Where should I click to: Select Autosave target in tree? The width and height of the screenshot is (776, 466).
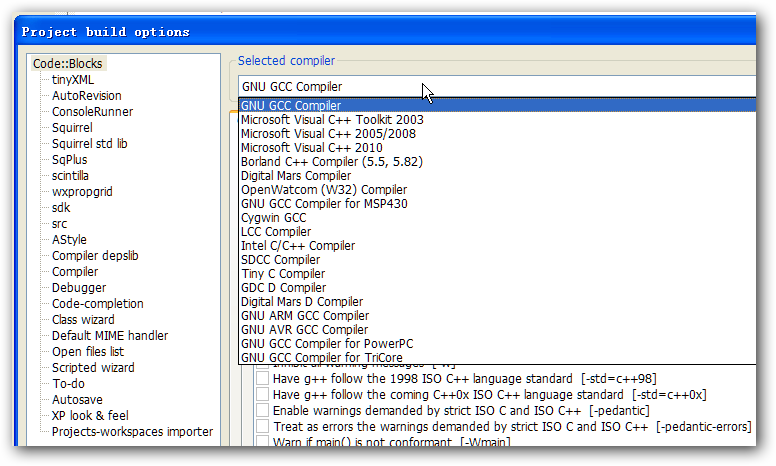tap(77, 400)
